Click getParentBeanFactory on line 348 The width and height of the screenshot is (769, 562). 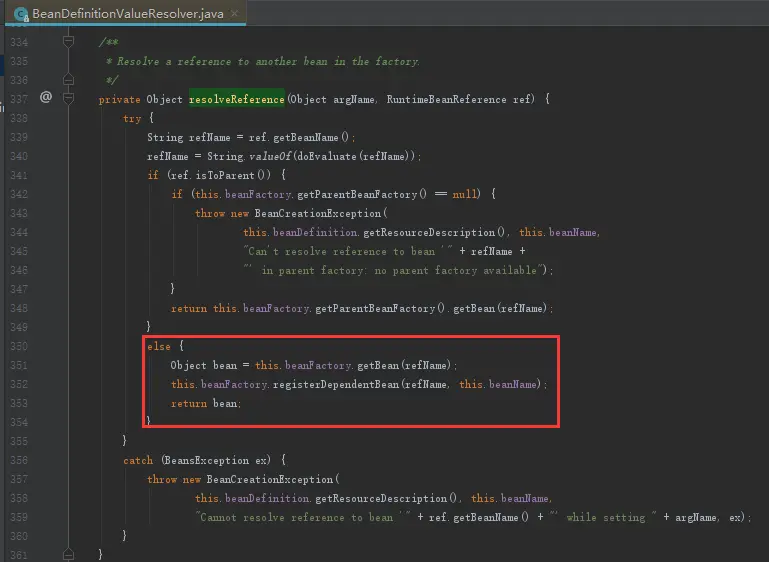click(375, 308)
